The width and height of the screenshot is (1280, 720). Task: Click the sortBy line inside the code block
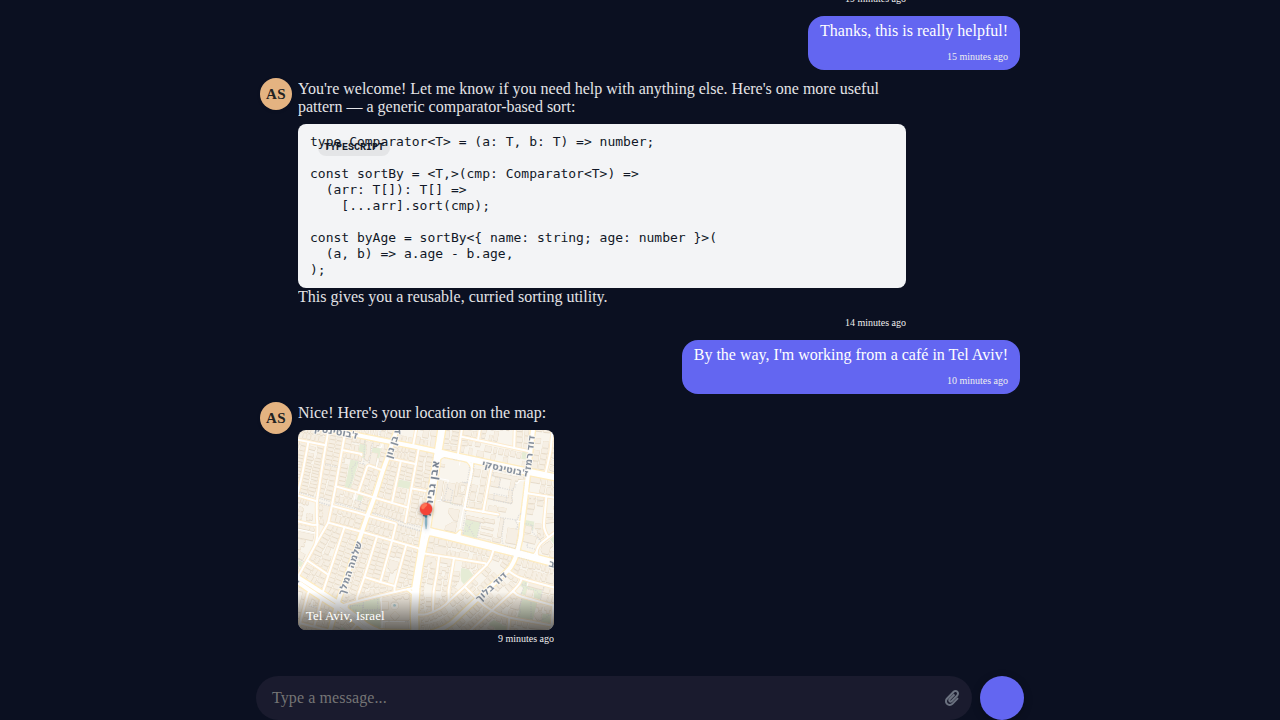click(x=475, y=173)
